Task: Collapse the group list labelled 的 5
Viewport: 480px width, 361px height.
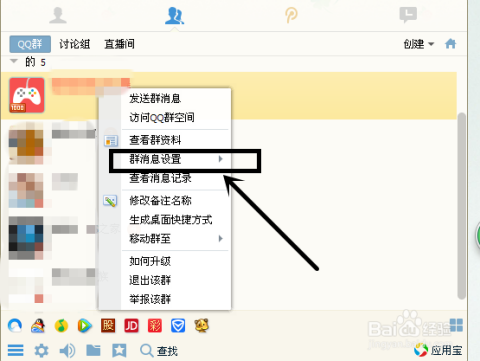Action: (14, 61)
